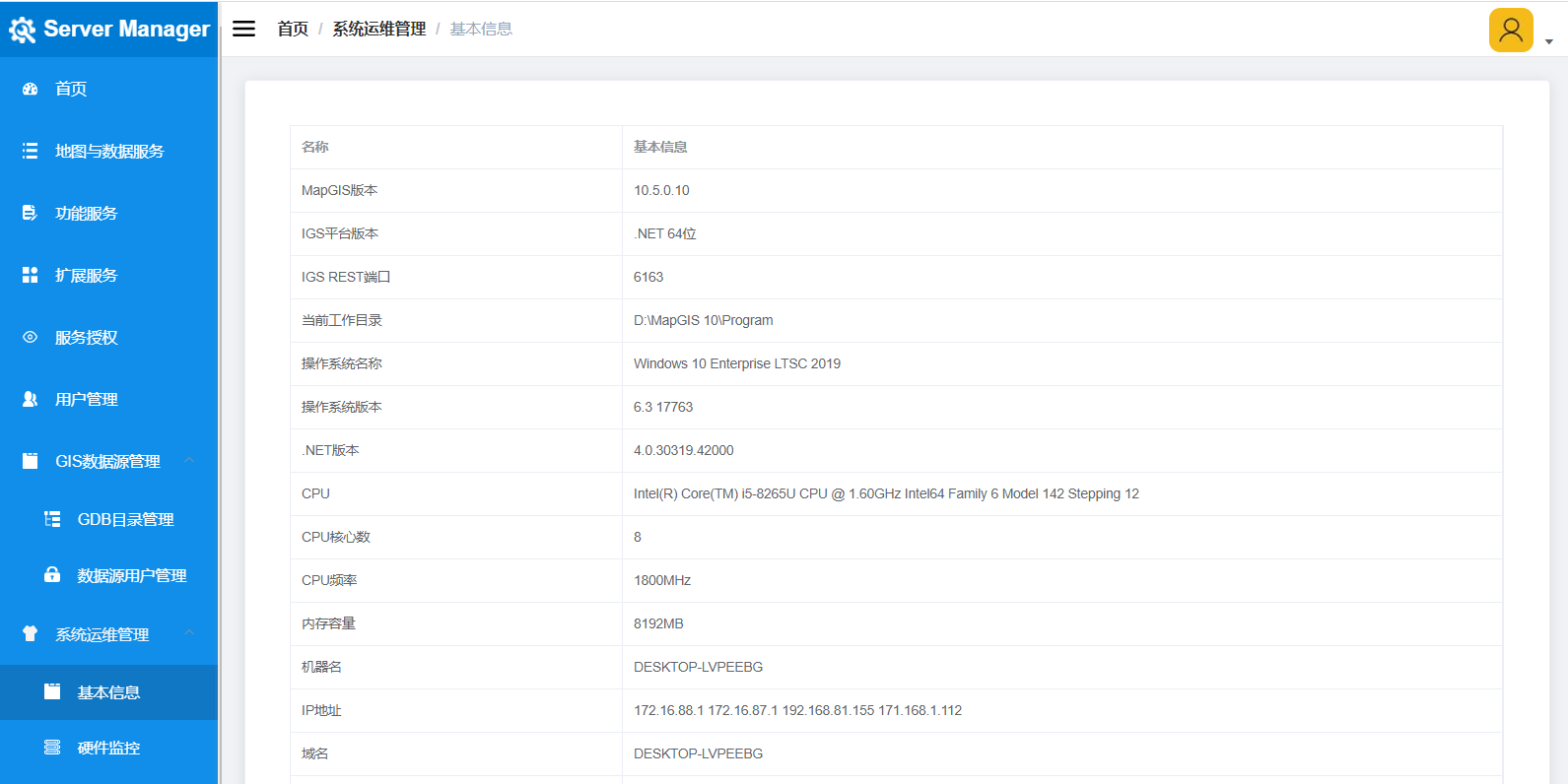
Task: Click 基本信息 in the breadcrumb
Action: pyautogui.click(x=481, y=29)
